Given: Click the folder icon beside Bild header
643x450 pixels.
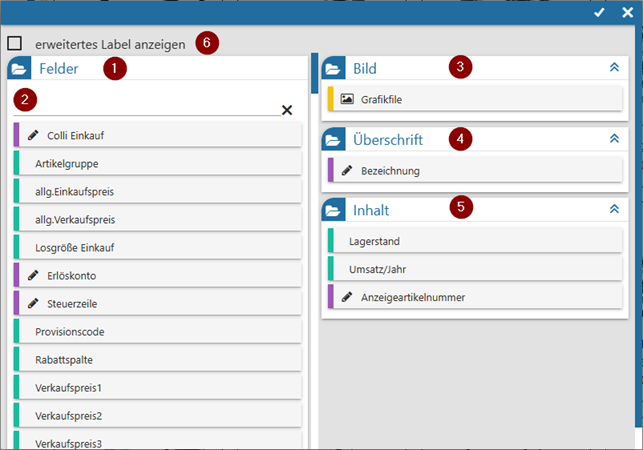Looking at the screenshot, I should 334,69.
